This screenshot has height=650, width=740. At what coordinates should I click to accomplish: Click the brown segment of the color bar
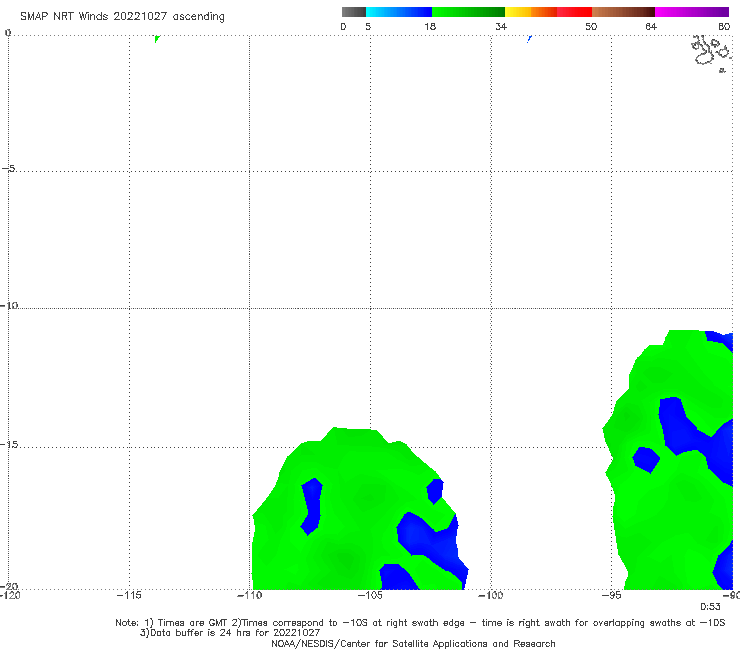click(x=623, y=12)
